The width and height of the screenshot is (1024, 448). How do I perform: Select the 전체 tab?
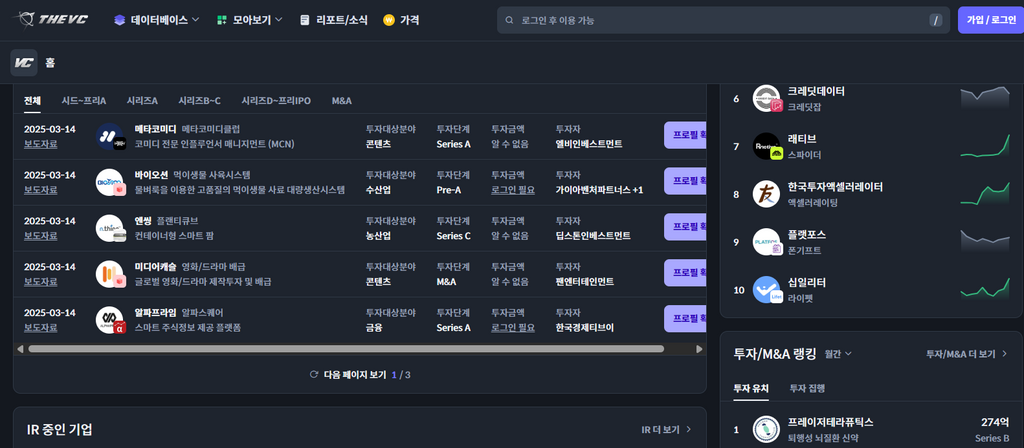point(33,101)
